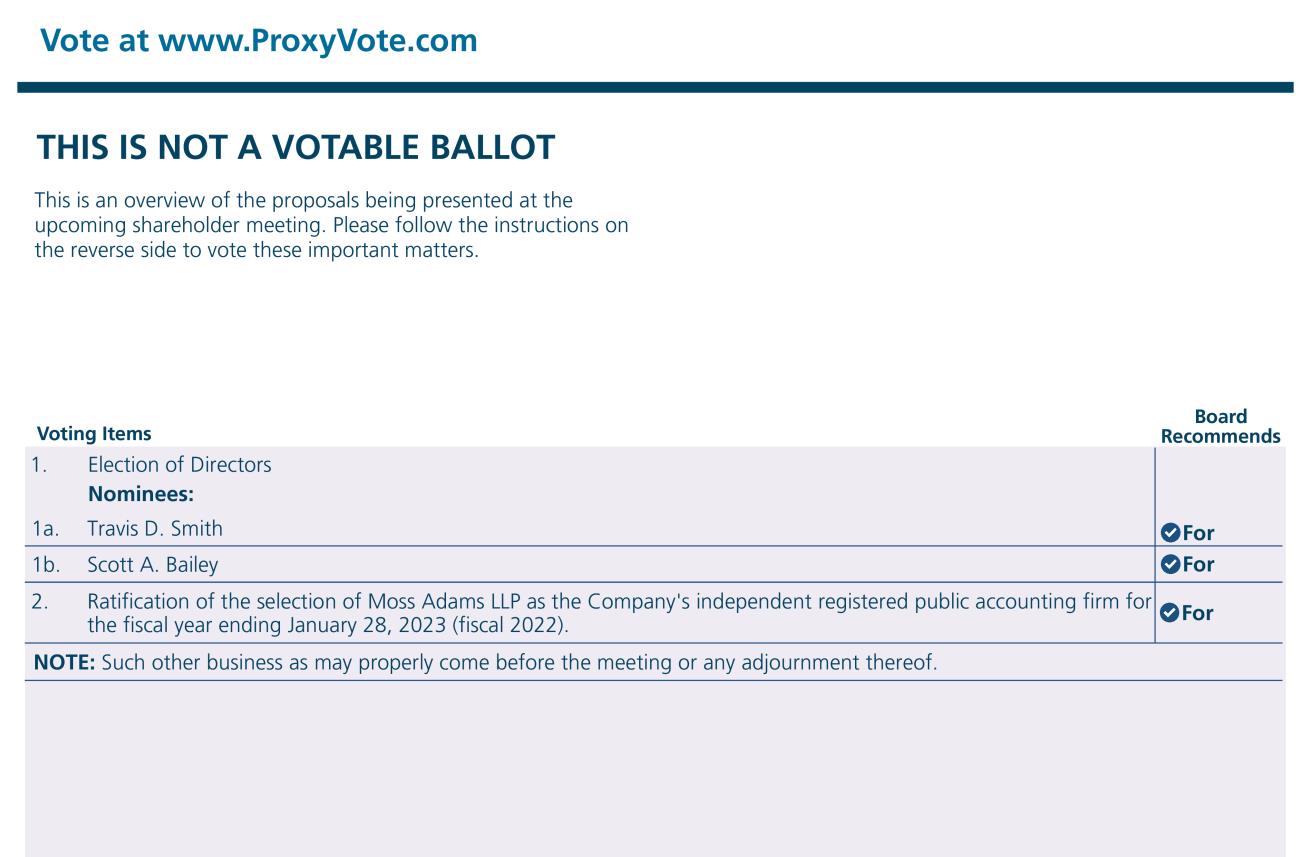Click the item number 2.
1310x857 pixels.
coord(43,603)
